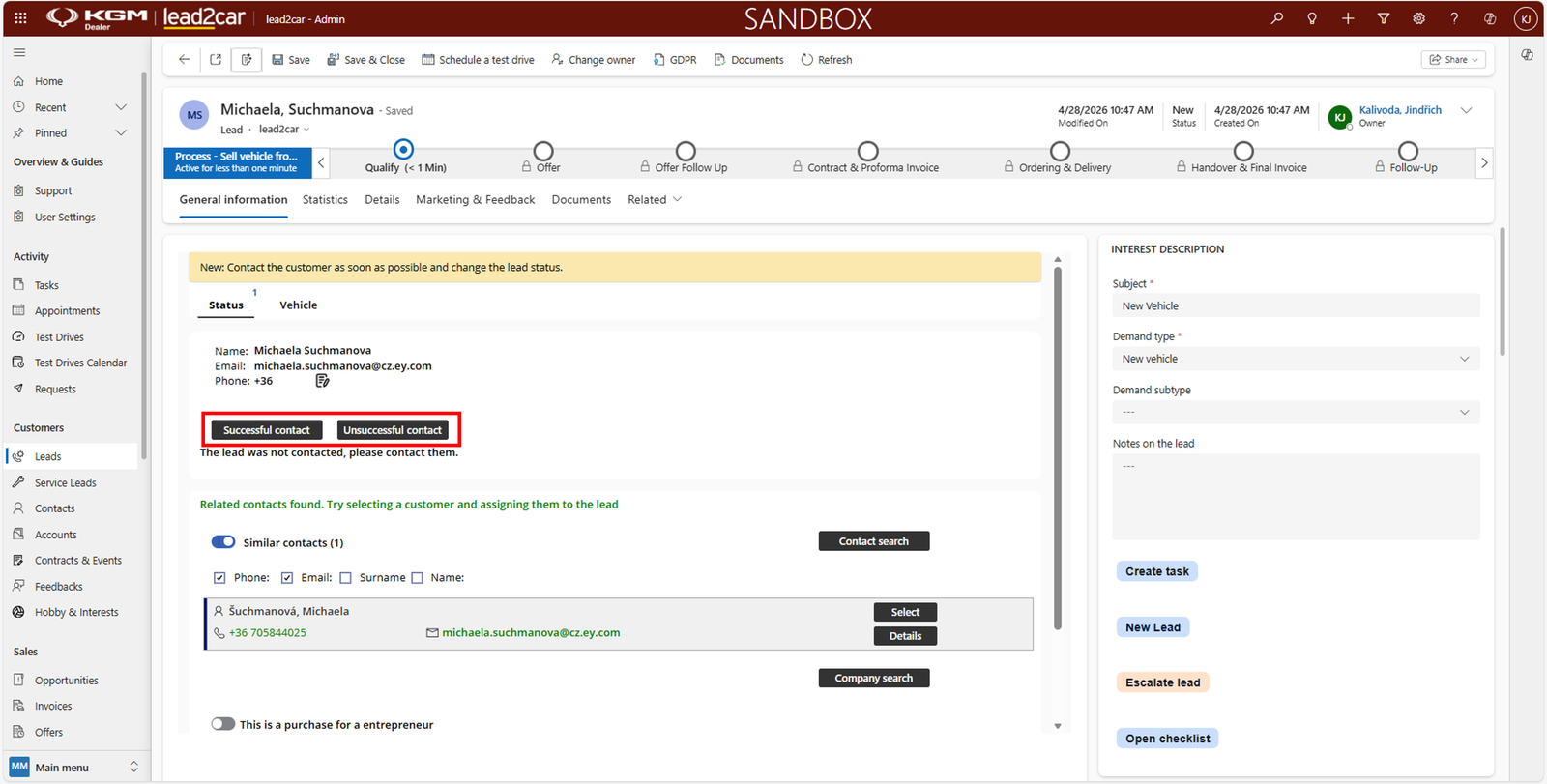Check the Surname checkbox
The image size is (1547, 784).
(x=345, y=578)
